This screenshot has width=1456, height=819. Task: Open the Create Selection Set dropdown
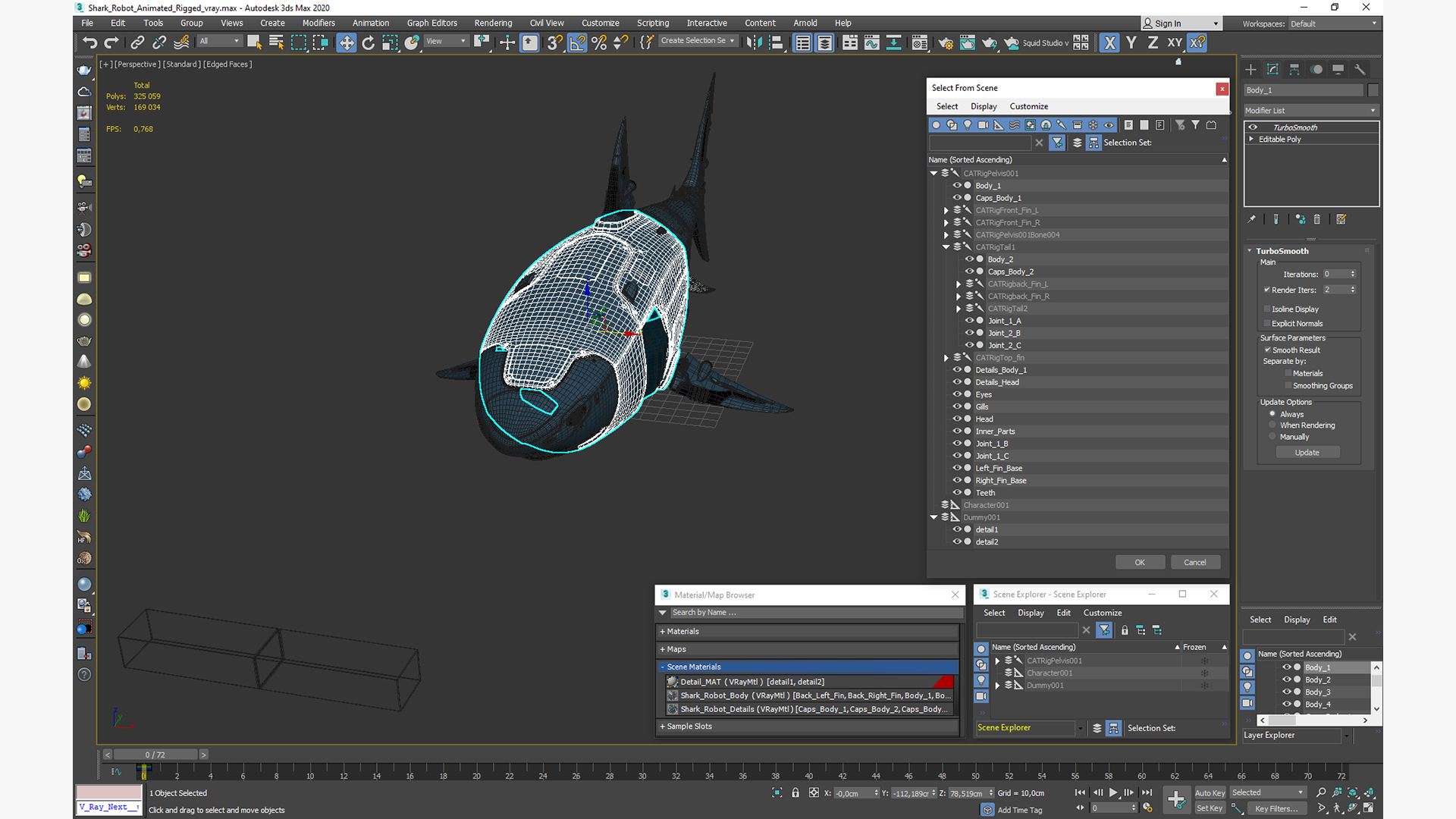[697, 41]
